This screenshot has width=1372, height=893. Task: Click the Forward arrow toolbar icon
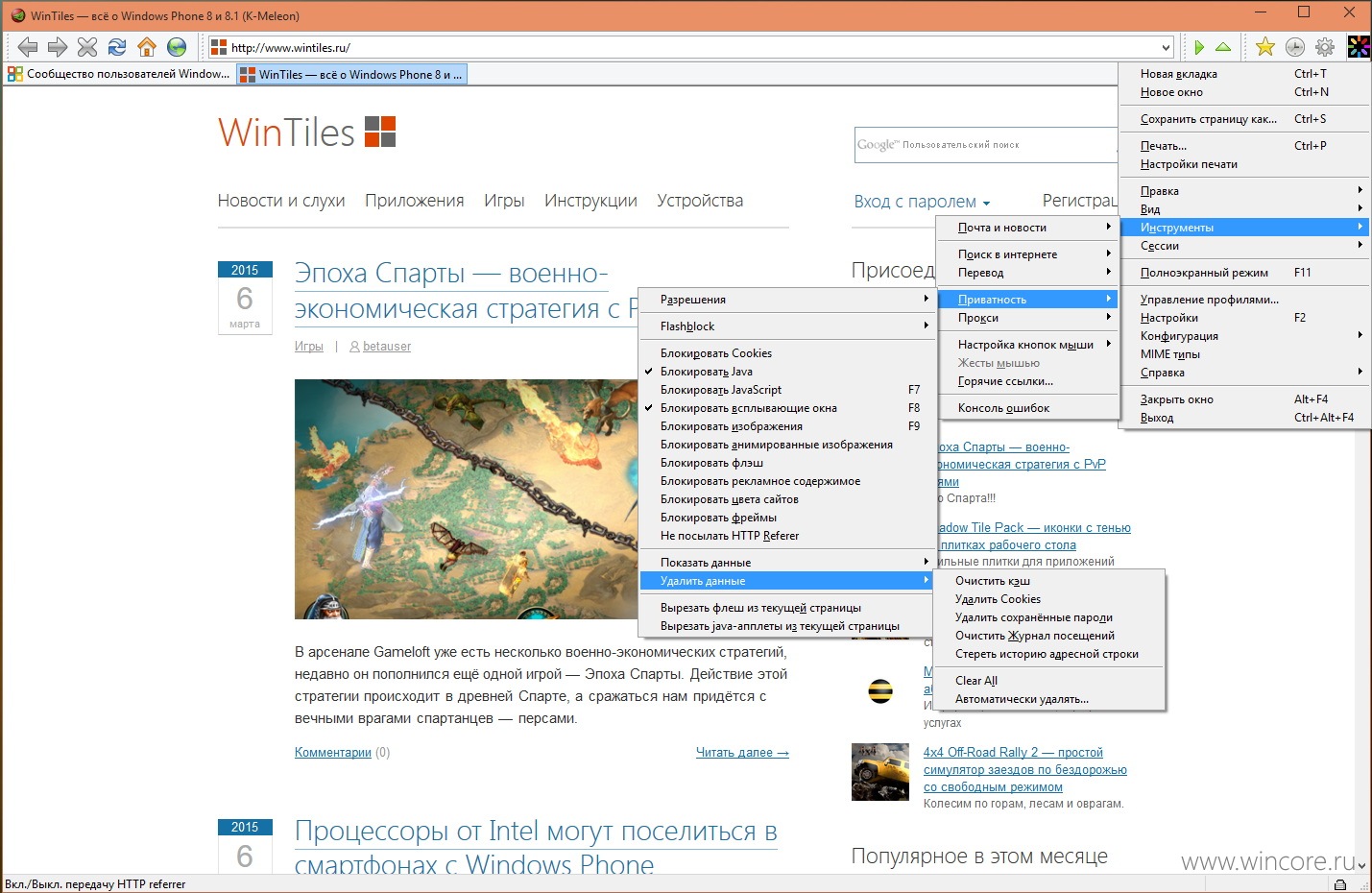tap(58, 47)
